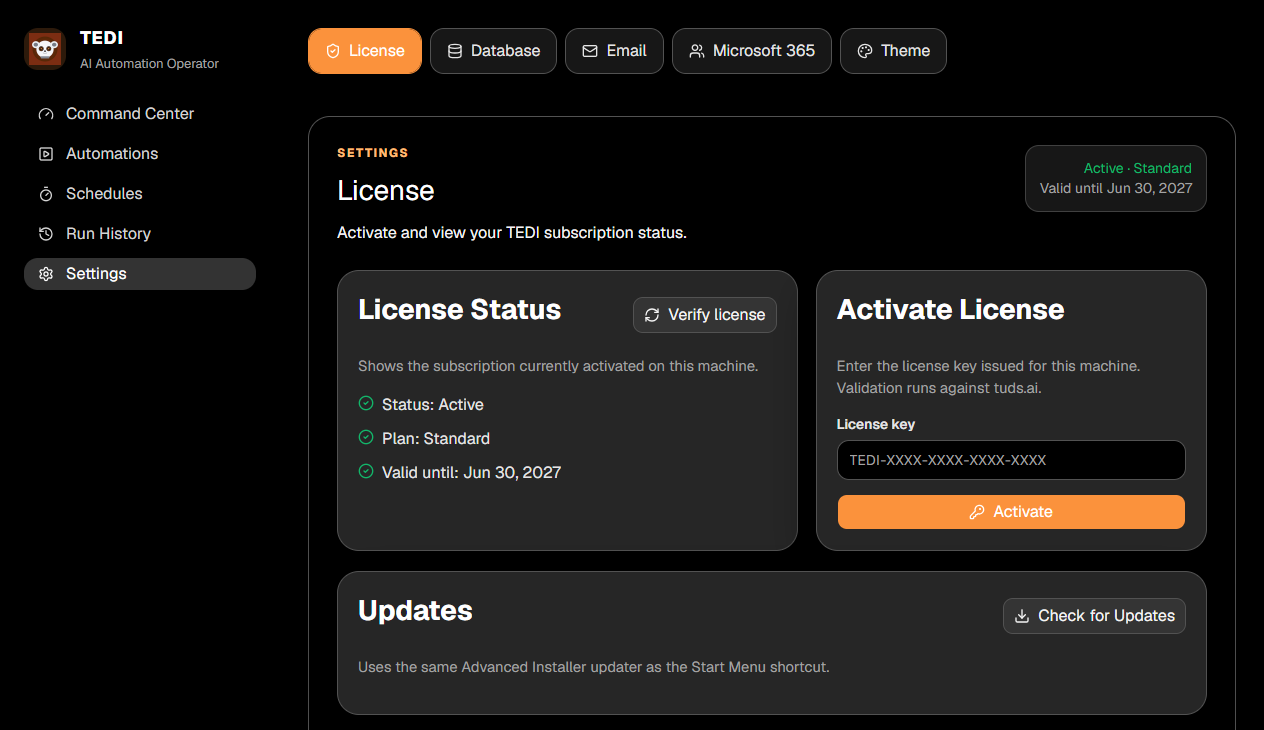Click the Validation runs against tuds.ai text

(x=939, y=388)
